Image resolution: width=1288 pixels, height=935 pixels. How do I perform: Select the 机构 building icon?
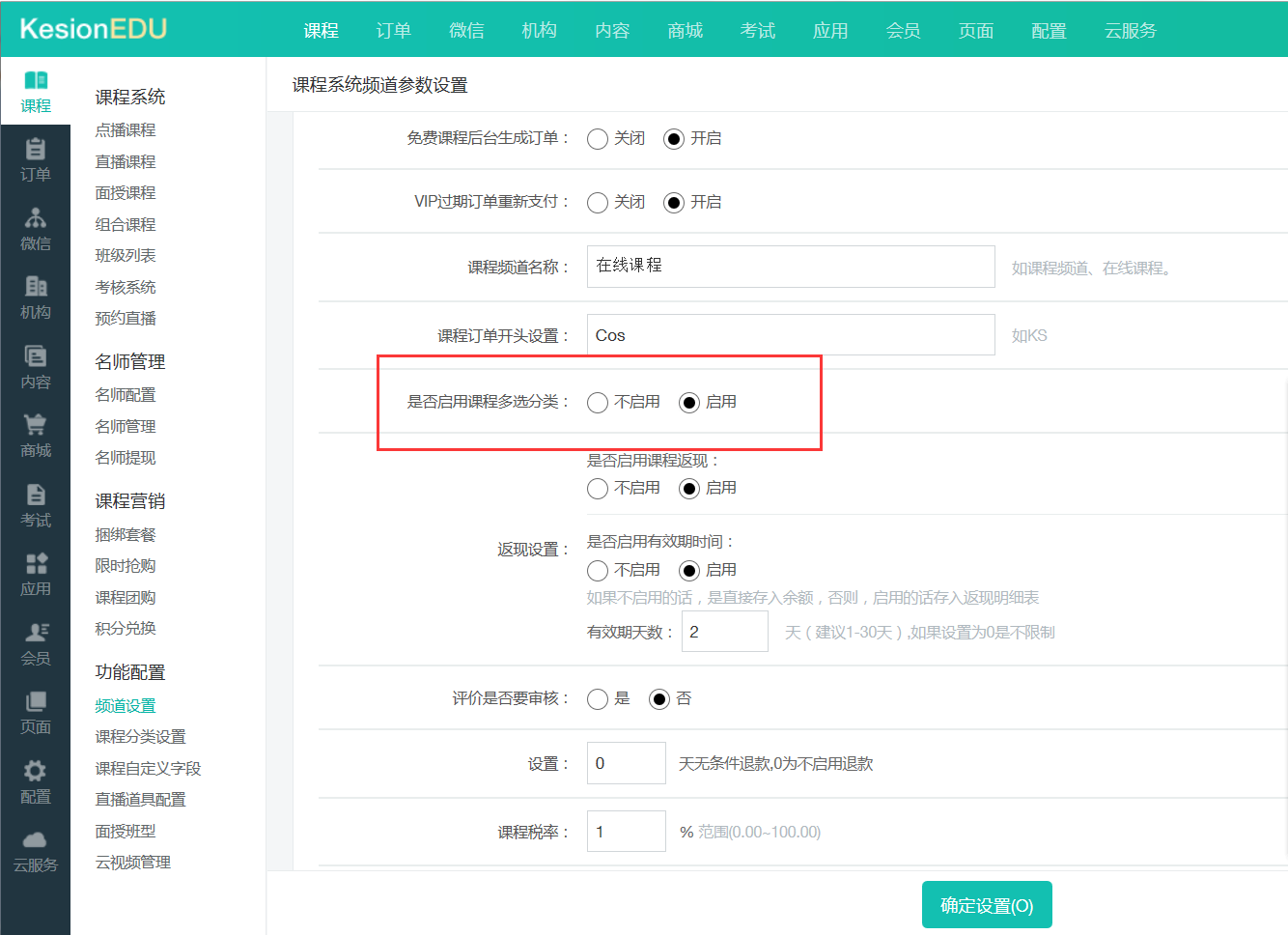(x=35, y=287)
